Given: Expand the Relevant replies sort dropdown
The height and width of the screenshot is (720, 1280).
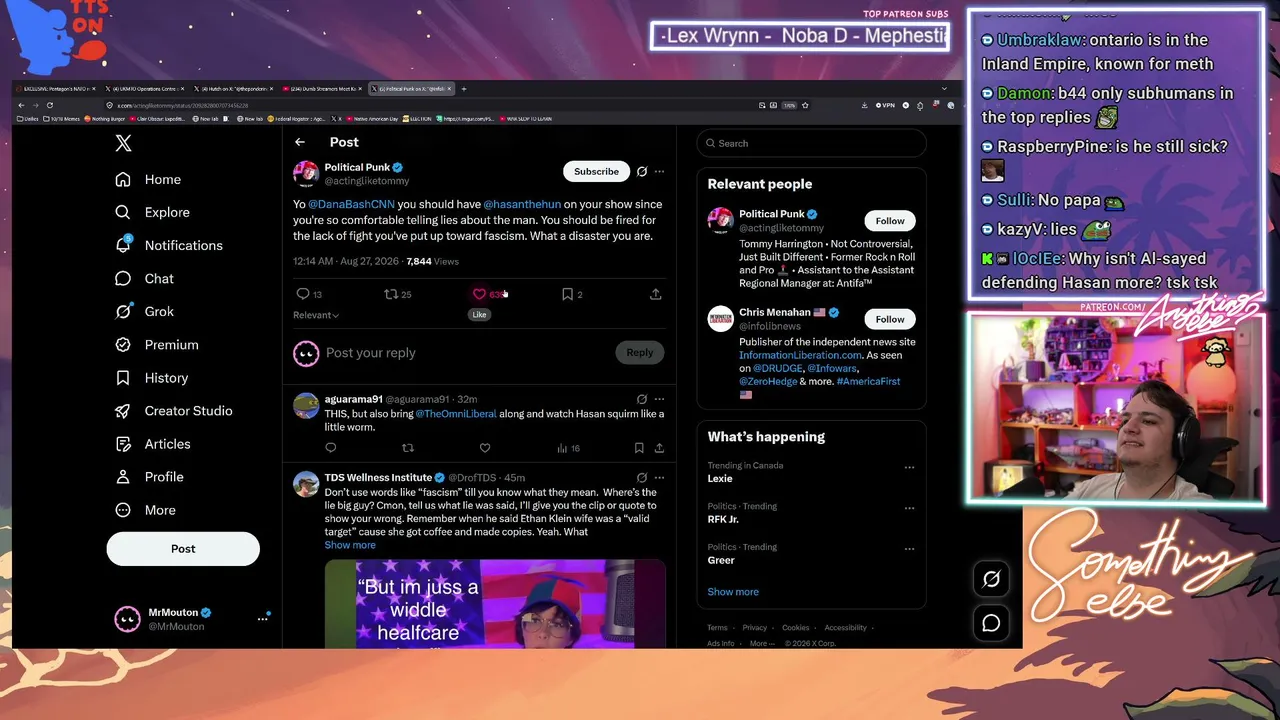Looking at the screenshot, I should click(x=316, y=315).
